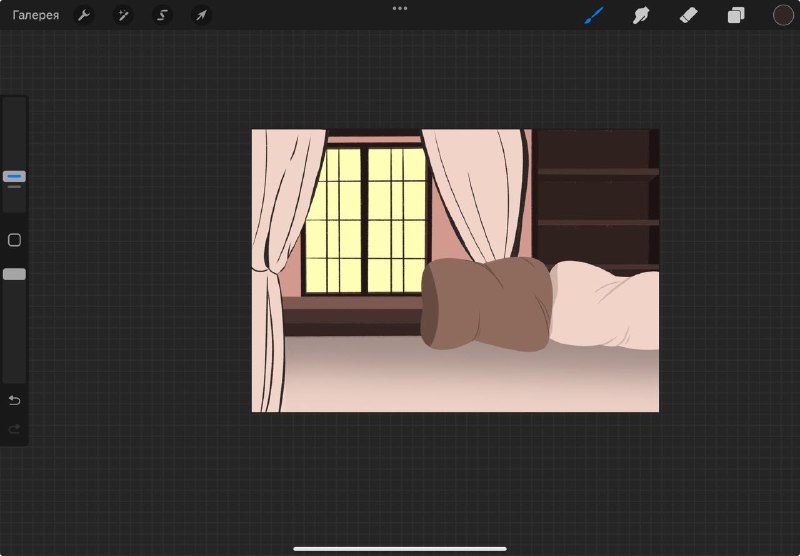Select the Eraser tool
Image resolution: width=800 pixels, height=556 pixels.
[688, 15]
